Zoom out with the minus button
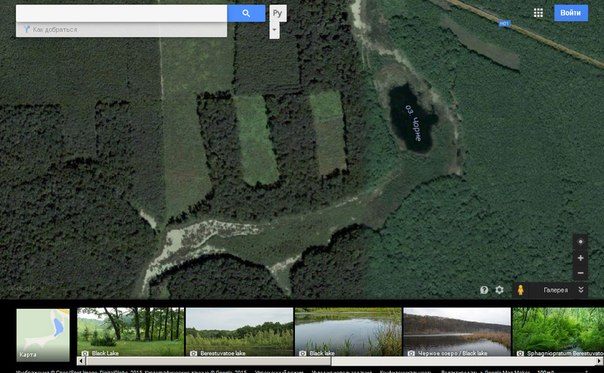The height and width of the screenshot is (373, 604). (x=581, y=273)
